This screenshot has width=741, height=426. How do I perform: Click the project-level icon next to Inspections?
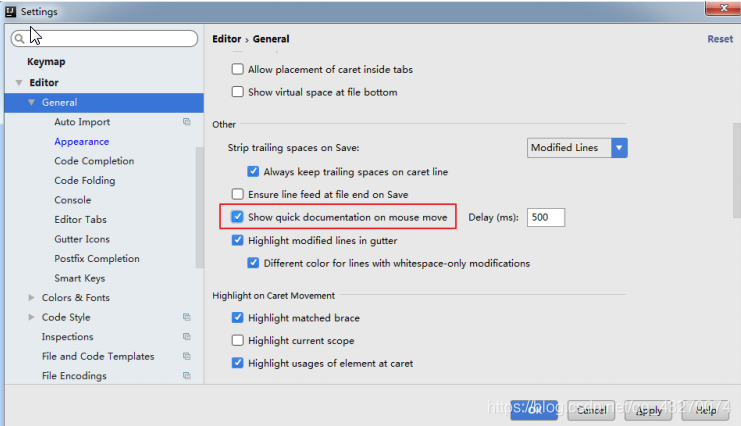coord(187,337)
